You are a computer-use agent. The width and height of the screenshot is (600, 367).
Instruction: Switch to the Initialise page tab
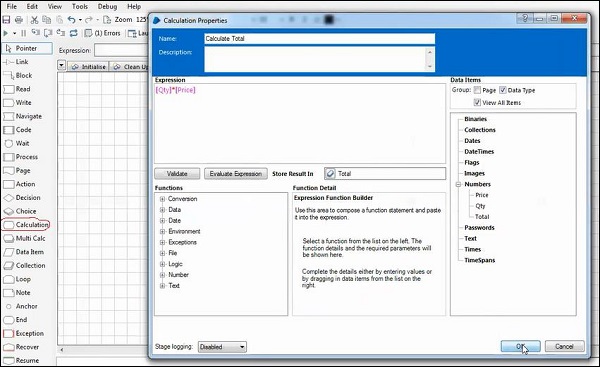88,67
